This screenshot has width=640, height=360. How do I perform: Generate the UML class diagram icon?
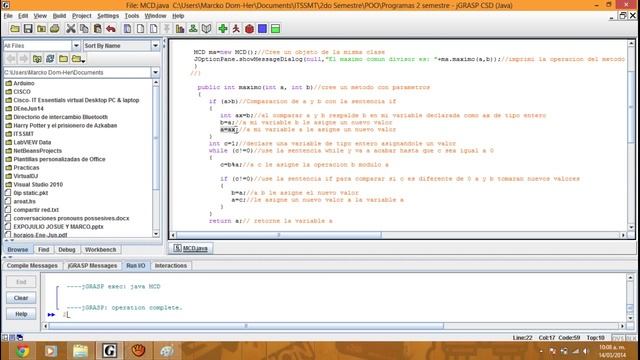(193, 29)
